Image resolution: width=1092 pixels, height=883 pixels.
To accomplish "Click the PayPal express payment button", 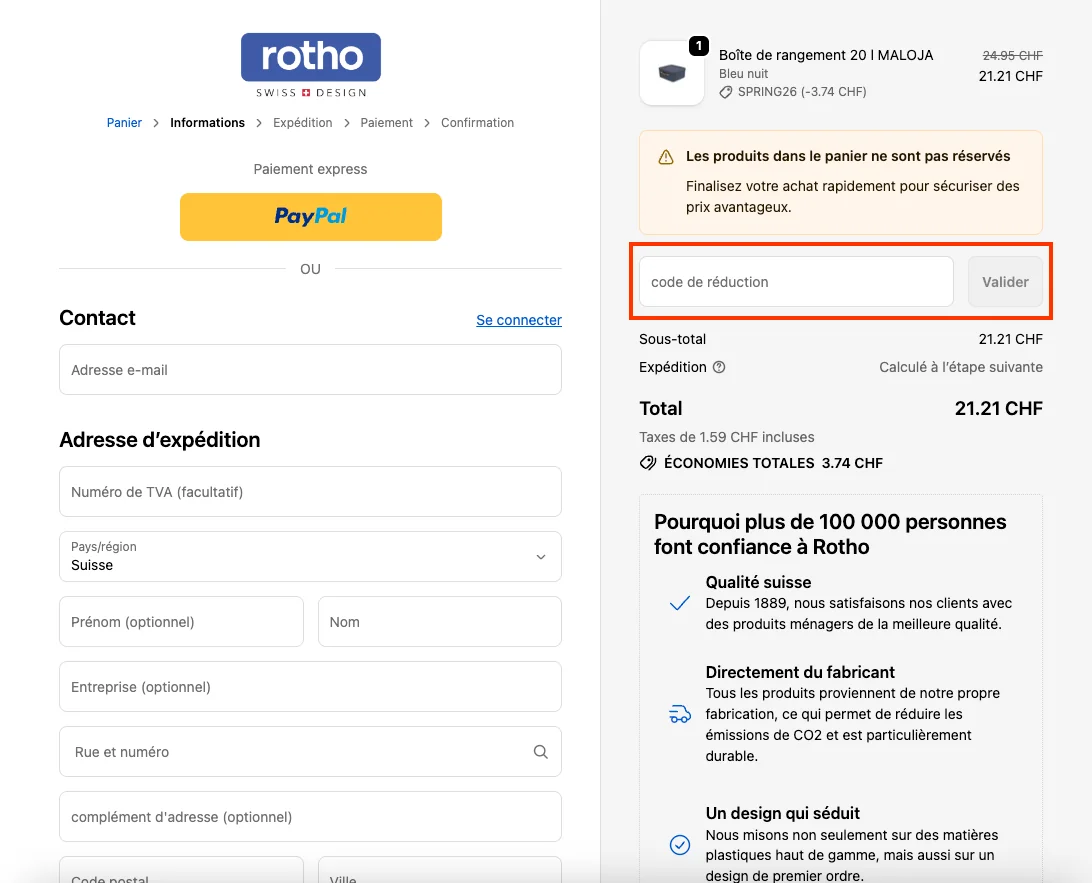I will 310,216.
